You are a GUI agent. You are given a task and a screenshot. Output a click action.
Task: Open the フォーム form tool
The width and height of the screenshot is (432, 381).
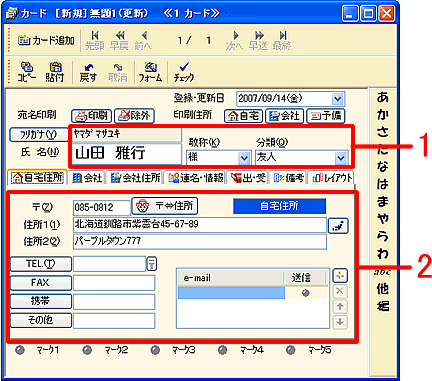click(x=150, y=72)
